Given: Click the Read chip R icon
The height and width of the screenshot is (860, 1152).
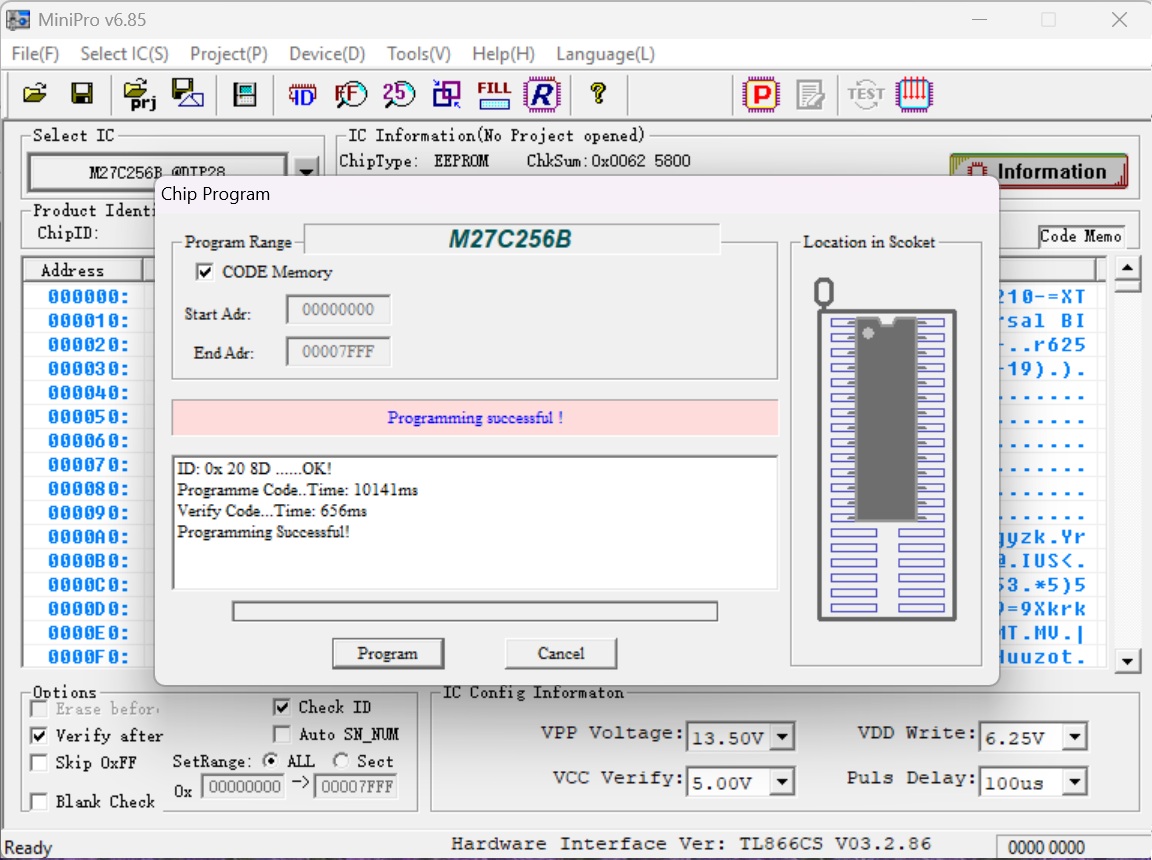Looking at the screenshot, I should pos(541,94).
